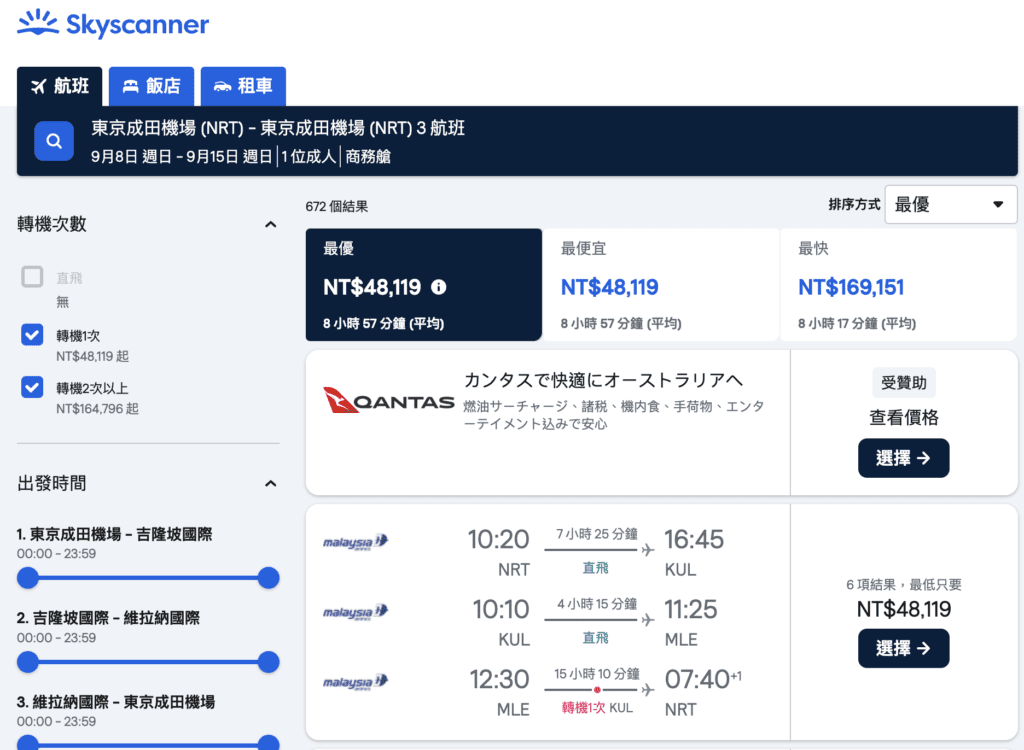Uncheck the 轉機2次以上 checkbox

pyautogui.click(x=32, y=387)
